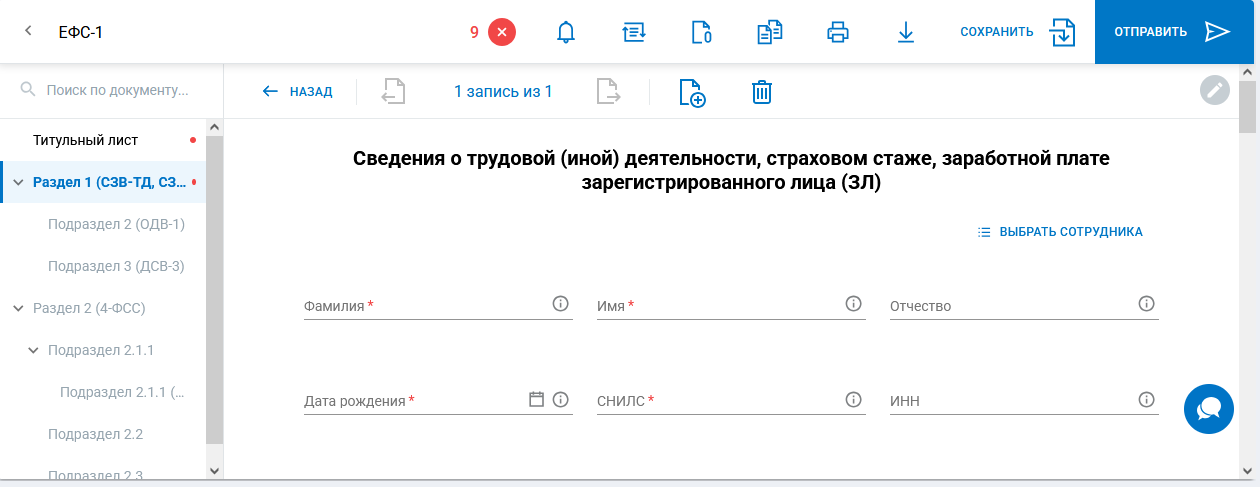1260x487 pixels.
Task: Open the chat support bubble
Action: tap(1208, 408)
